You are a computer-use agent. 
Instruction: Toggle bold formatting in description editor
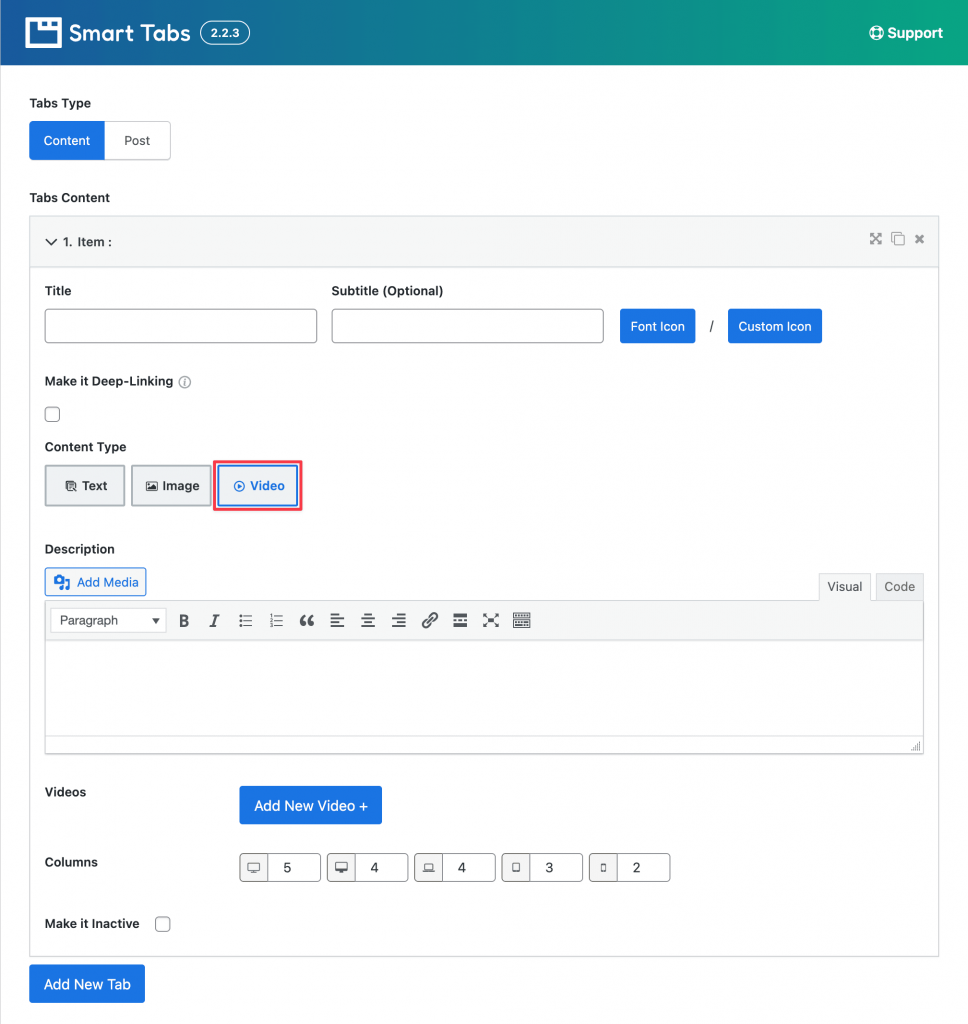[x=184, y=620]
